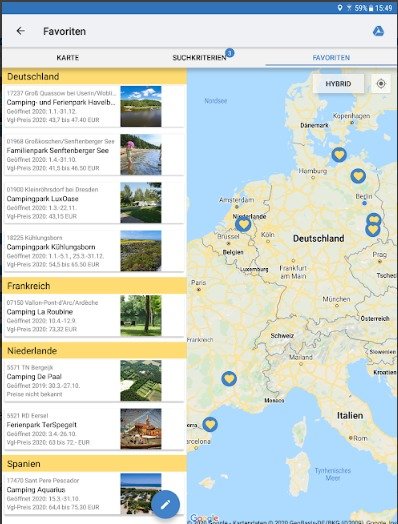This screenshot has height=524, width=398.
Task: Click the Favoriten page title
Action: point(64,31)
